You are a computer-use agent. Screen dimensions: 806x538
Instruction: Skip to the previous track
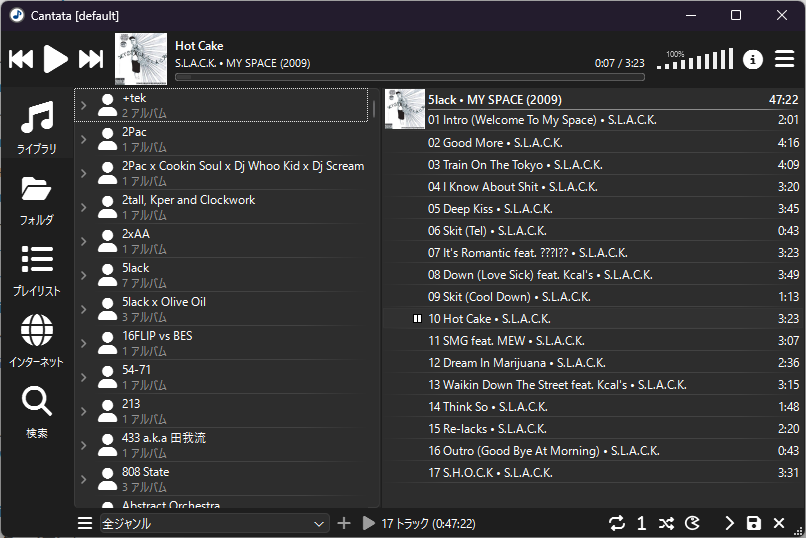(21, 59)
